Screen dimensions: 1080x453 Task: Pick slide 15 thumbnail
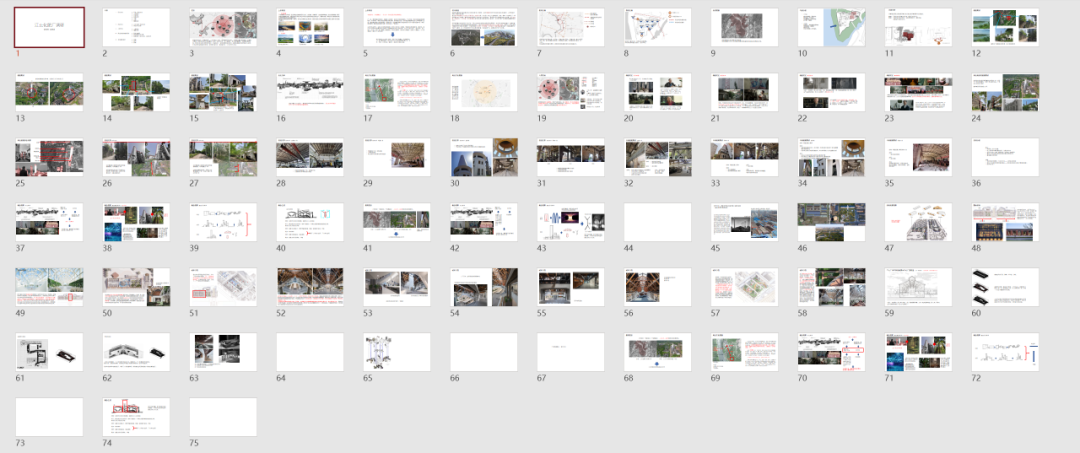(223, 92)
